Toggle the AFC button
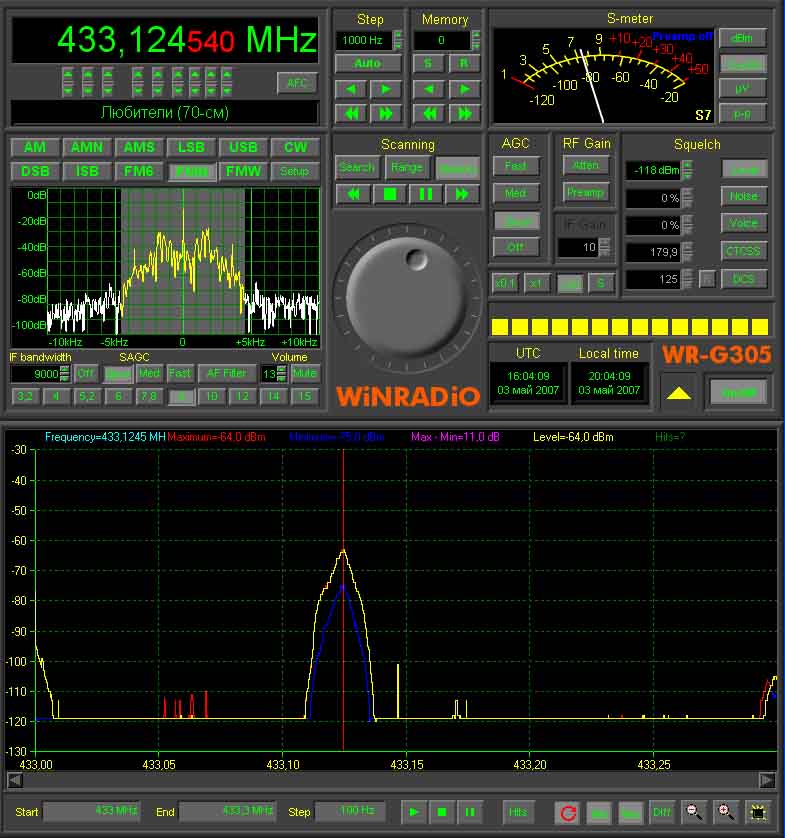 [297, 83]
